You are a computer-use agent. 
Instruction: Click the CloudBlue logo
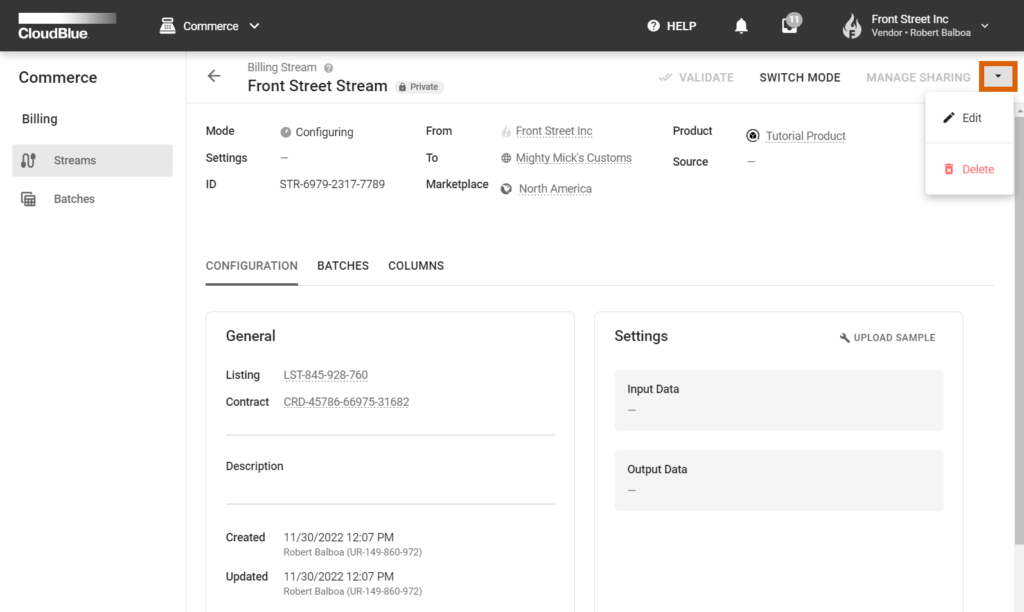tap(67, 26)
